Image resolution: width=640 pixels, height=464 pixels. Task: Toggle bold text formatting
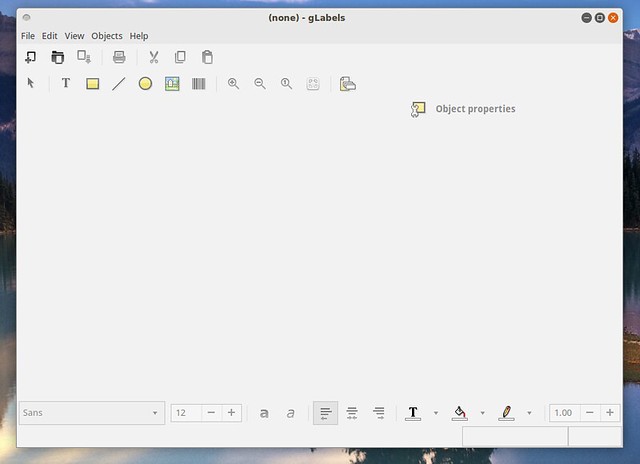point(264,413)
